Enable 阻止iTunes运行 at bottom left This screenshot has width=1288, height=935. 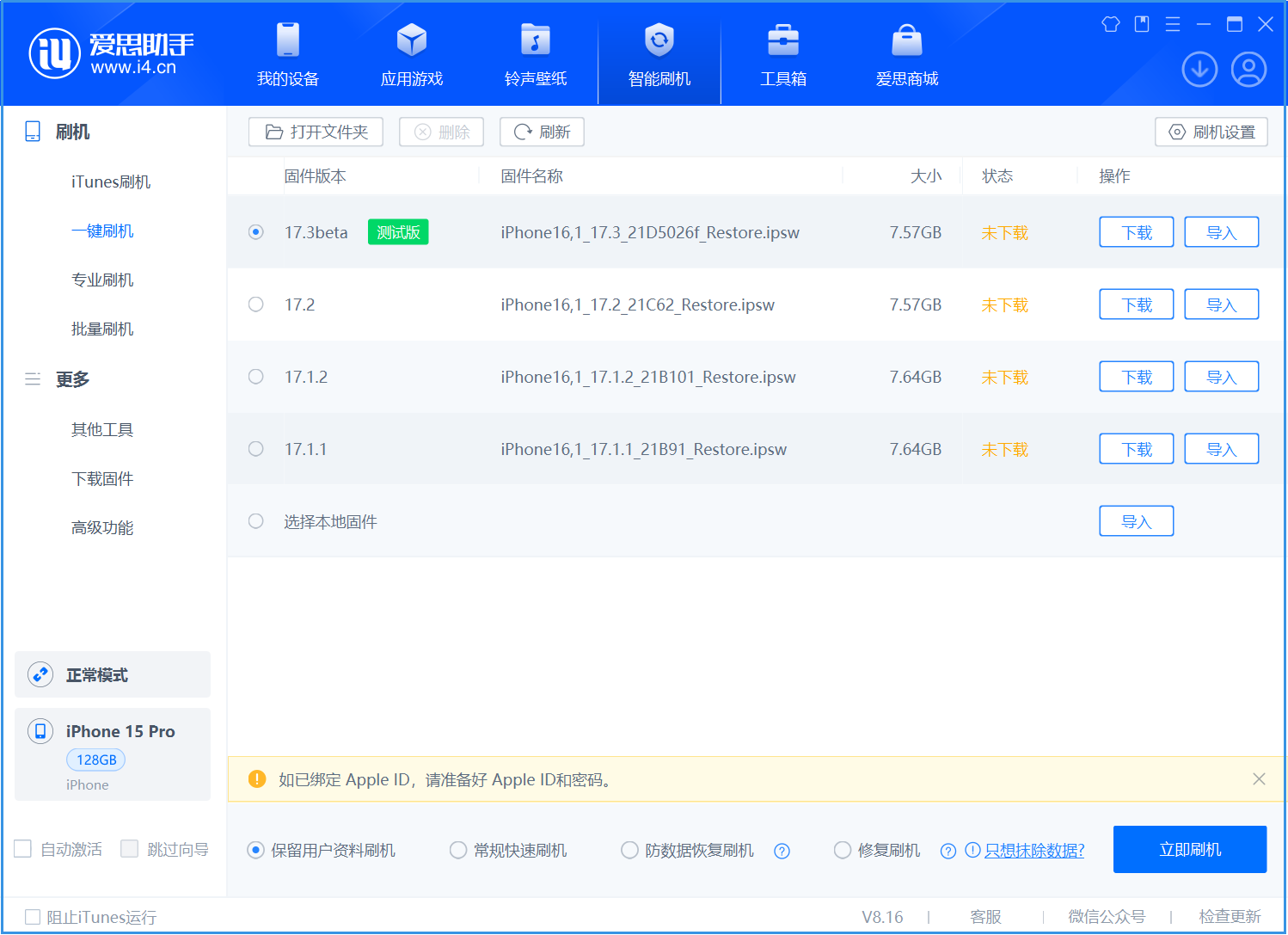tap(34, 917)
